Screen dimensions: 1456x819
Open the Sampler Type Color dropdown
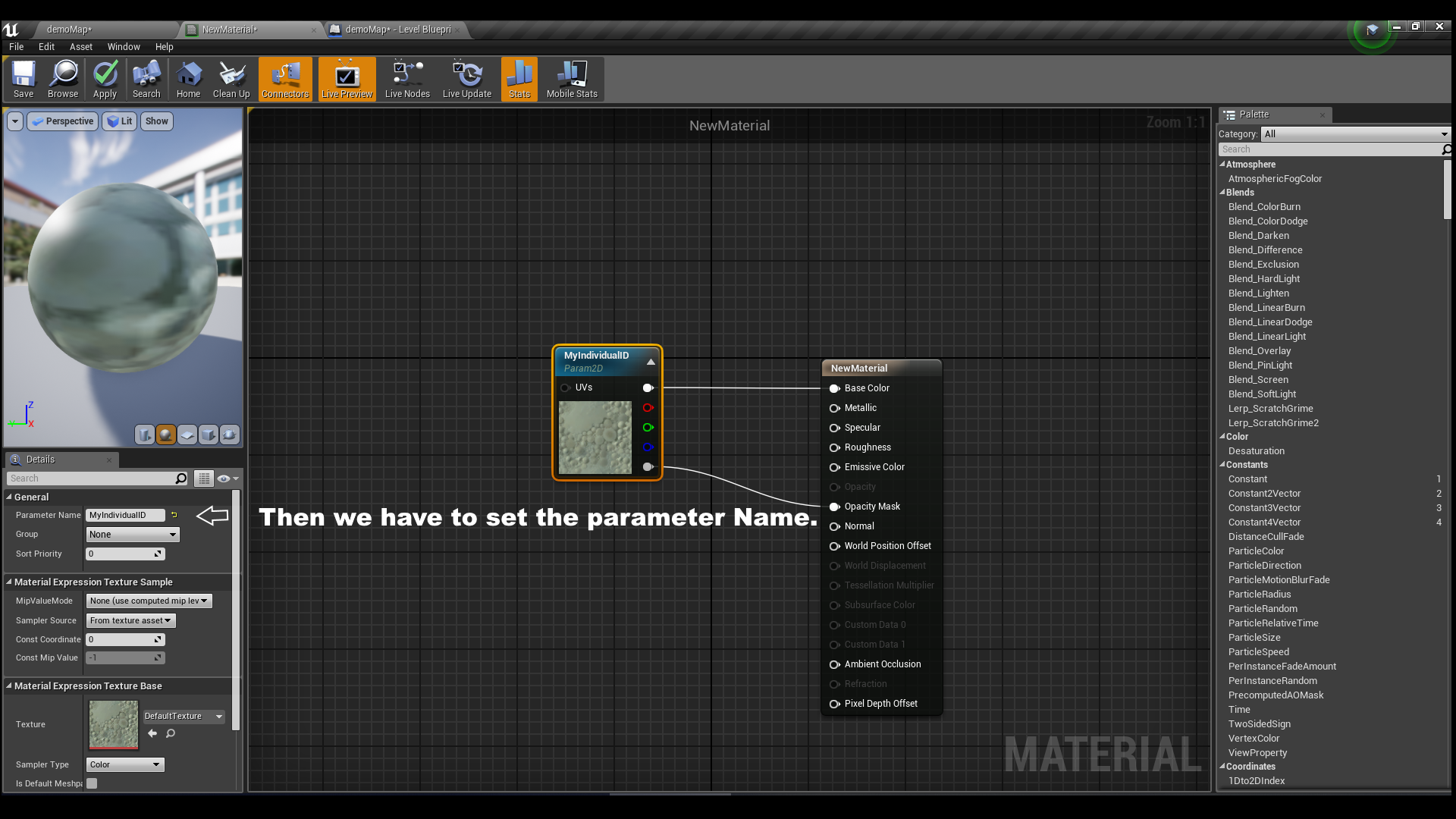(125, 764)
